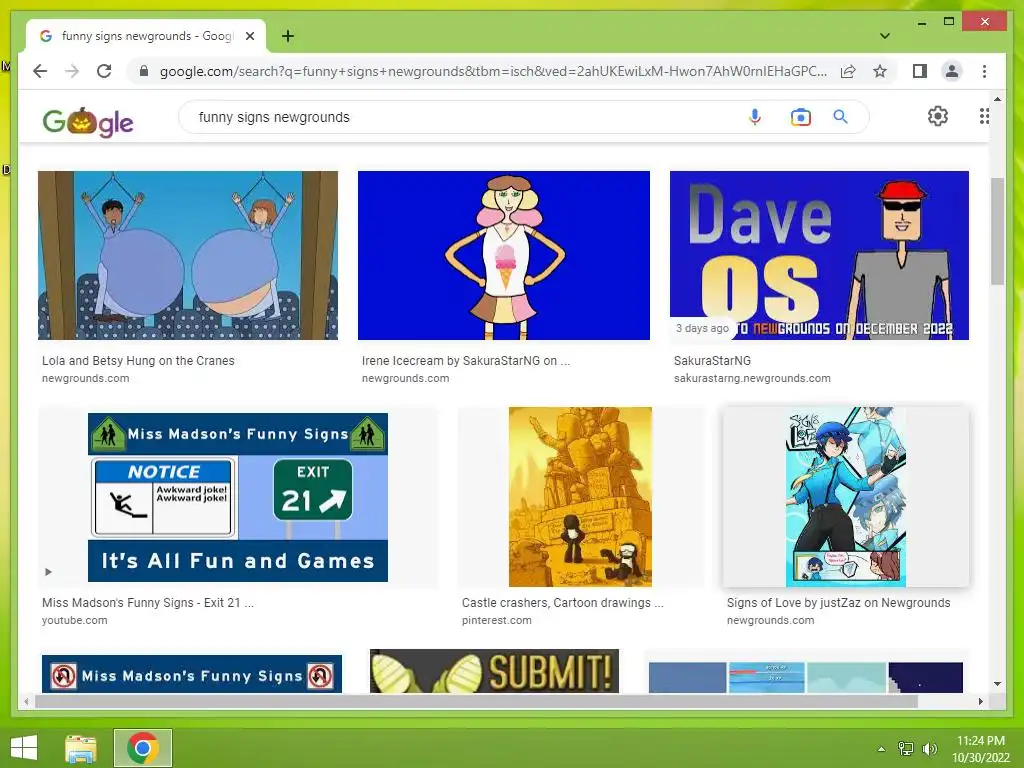1024x768 pixels.
Task: Click sakurastarng.newgrounds.com source text
Action: coord(752,378)
